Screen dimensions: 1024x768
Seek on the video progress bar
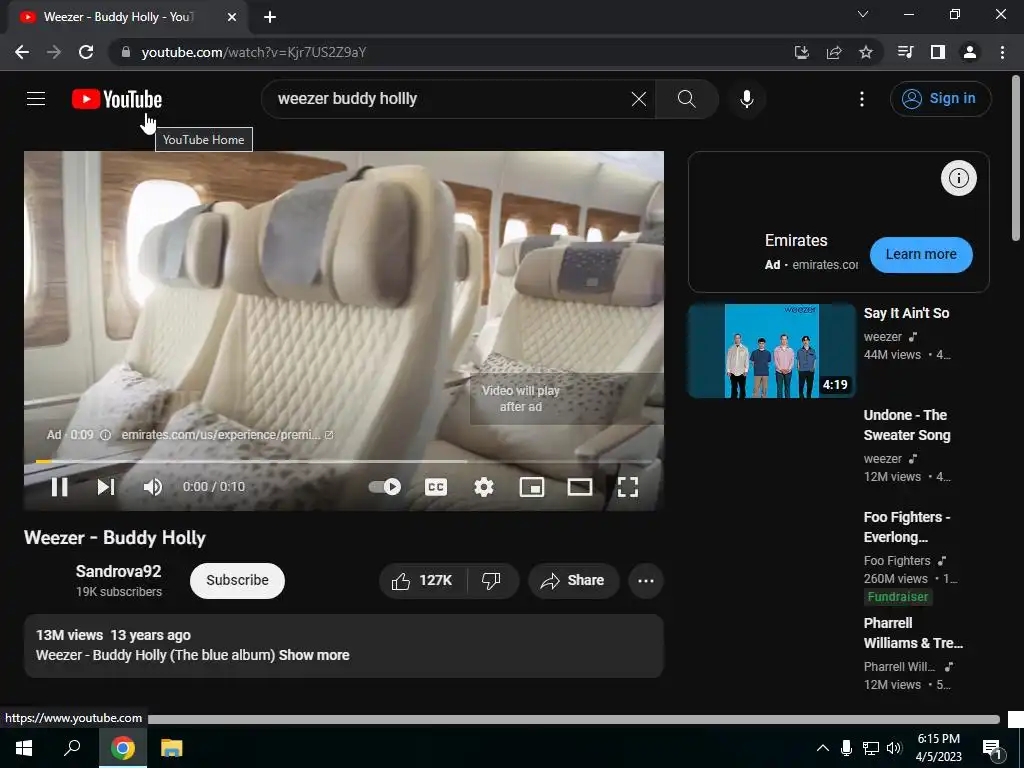point(344,461)
